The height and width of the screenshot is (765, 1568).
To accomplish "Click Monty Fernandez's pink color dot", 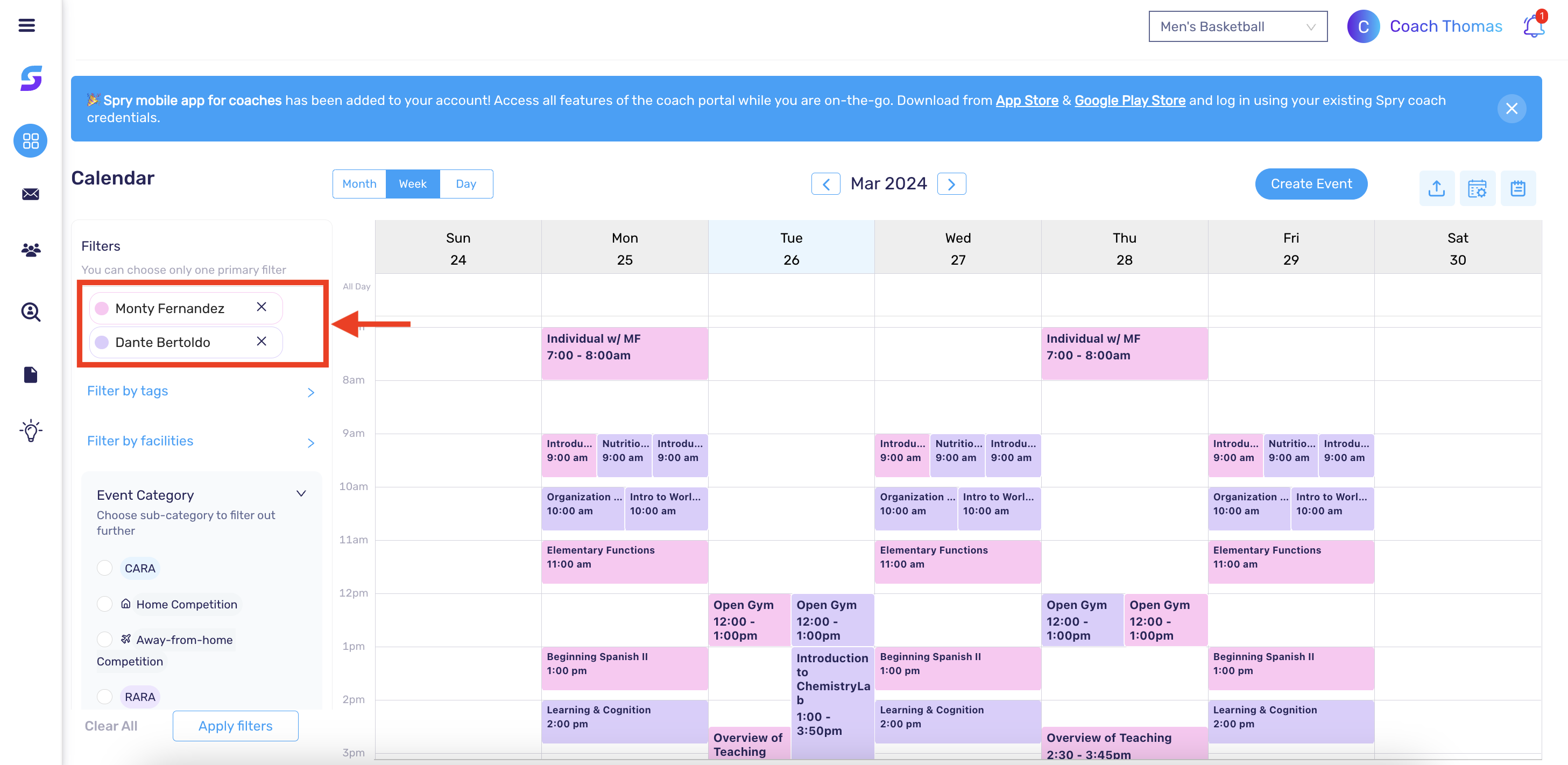I will pyautogui.click(x=102, y=308).
